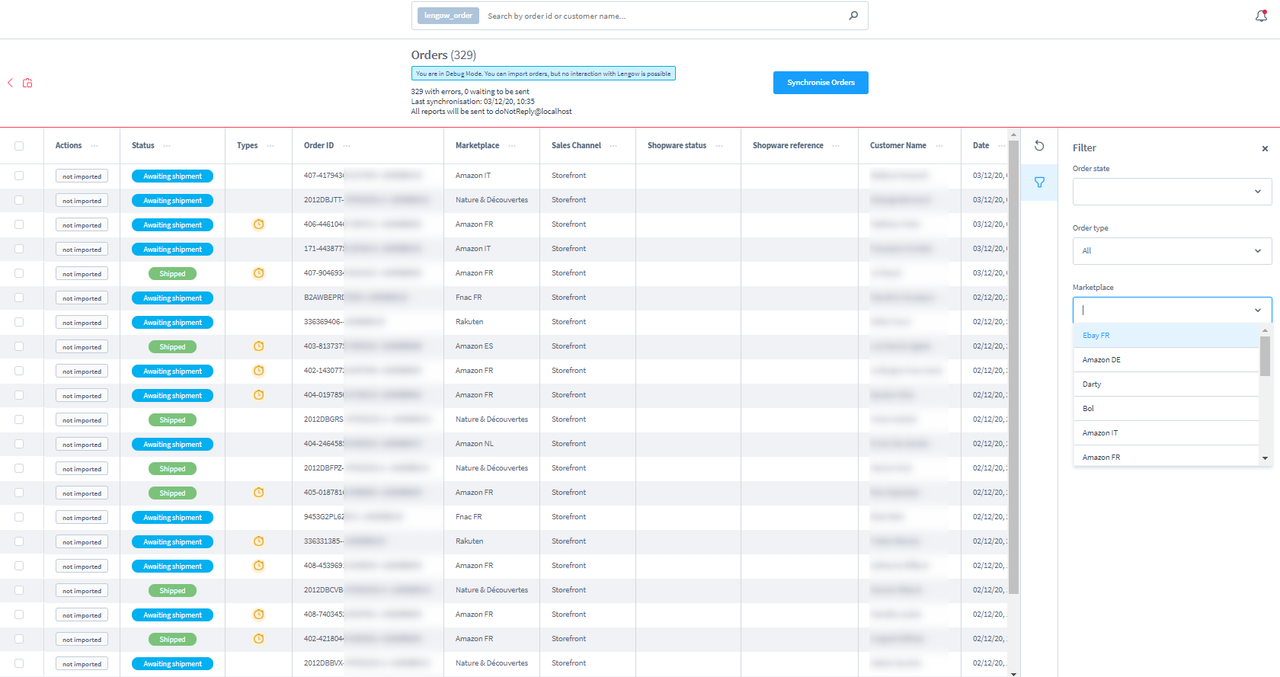Toggle the filter funnel icon
The width and height of the screenshot is (1280, 677).
click(x=1039, y=183)
